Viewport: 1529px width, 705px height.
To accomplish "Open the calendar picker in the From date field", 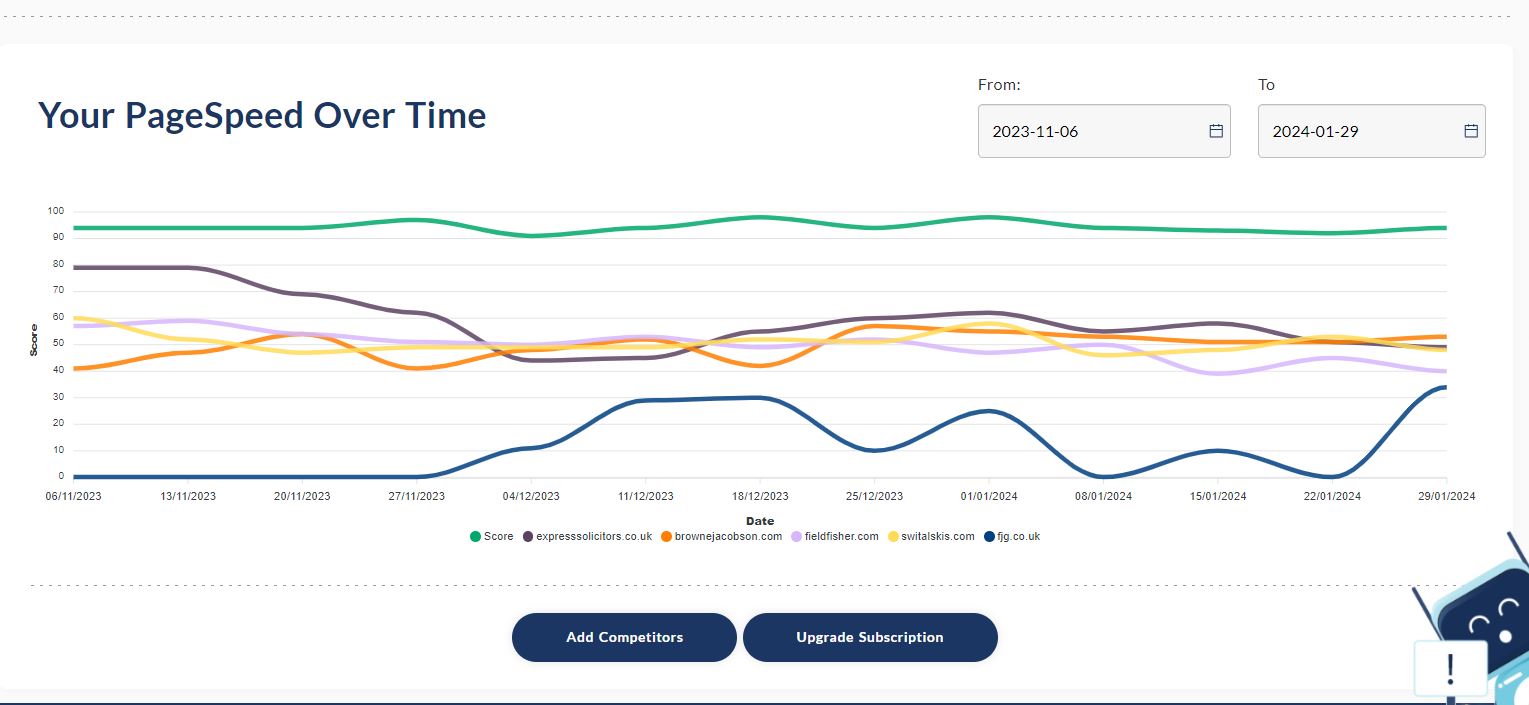I will 1216,131.
